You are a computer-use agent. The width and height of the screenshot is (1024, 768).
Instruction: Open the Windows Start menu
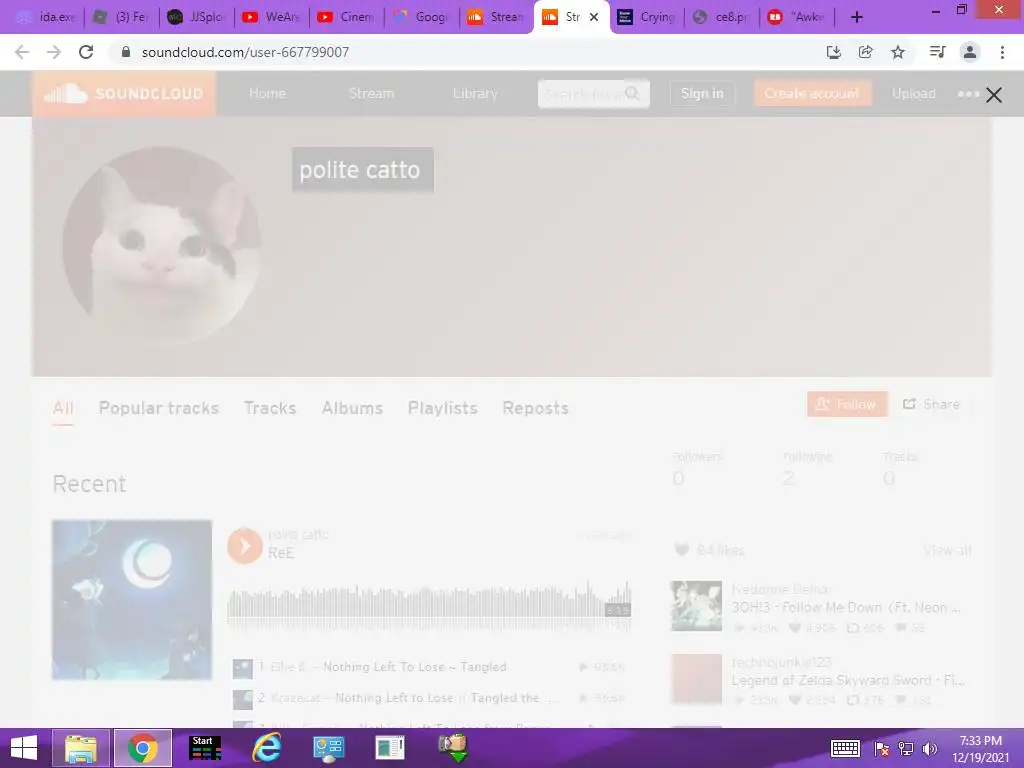tap(24, 748)
